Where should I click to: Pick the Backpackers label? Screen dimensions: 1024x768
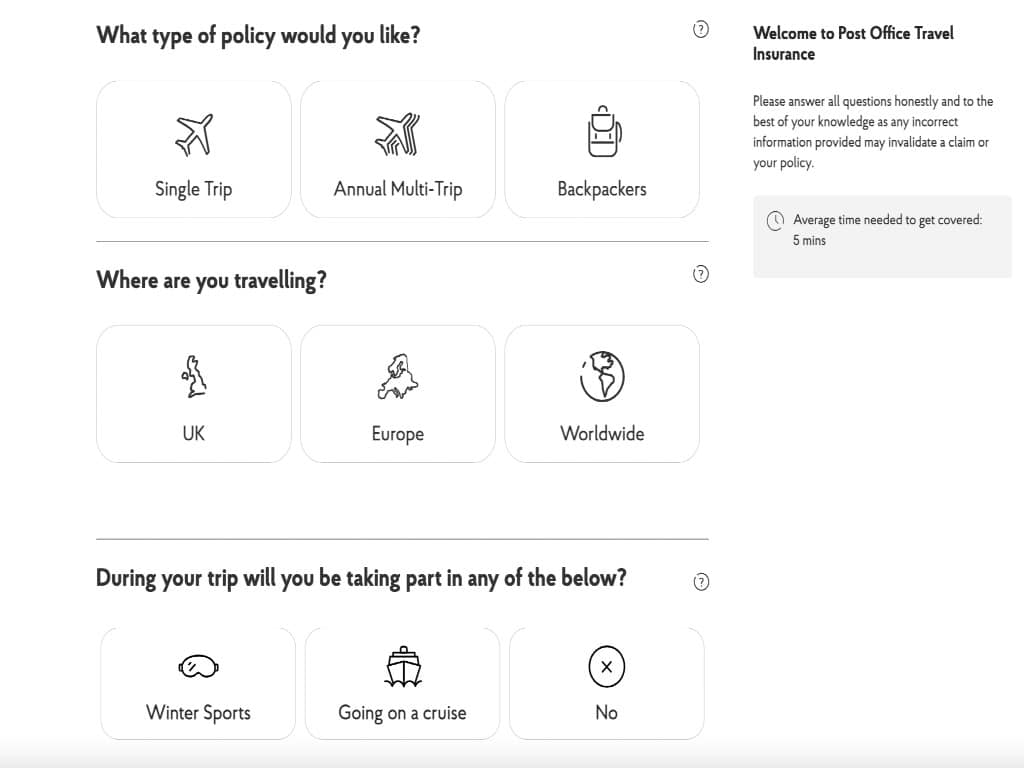pos(602,189)
